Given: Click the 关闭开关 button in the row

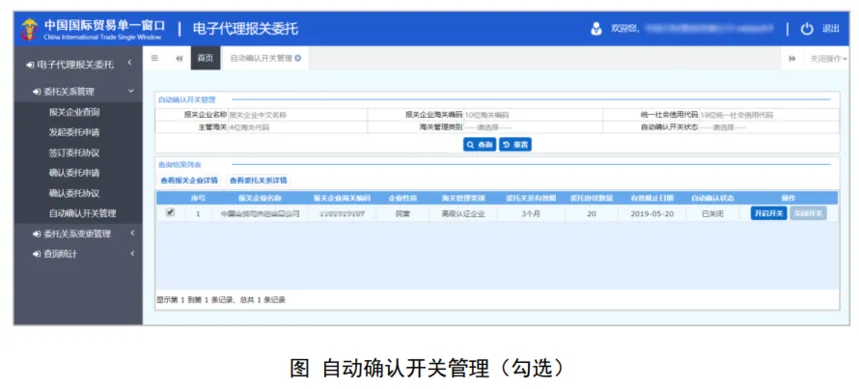Looking at the screenshot, I should [x=809, y=214].
